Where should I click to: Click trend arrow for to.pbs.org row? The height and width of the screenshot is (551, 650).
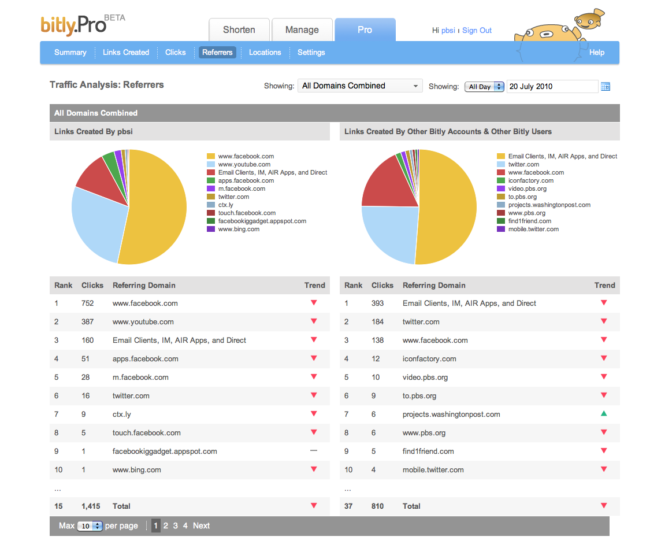coord(604,395)
